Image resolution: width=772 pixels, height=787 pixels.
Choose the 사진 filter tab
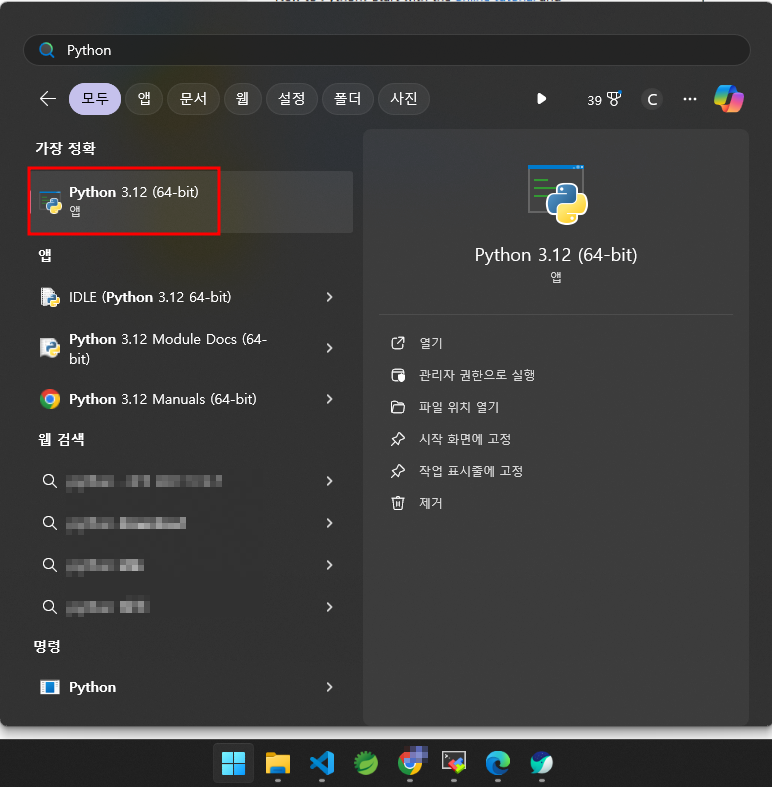[x=404, y=98]
